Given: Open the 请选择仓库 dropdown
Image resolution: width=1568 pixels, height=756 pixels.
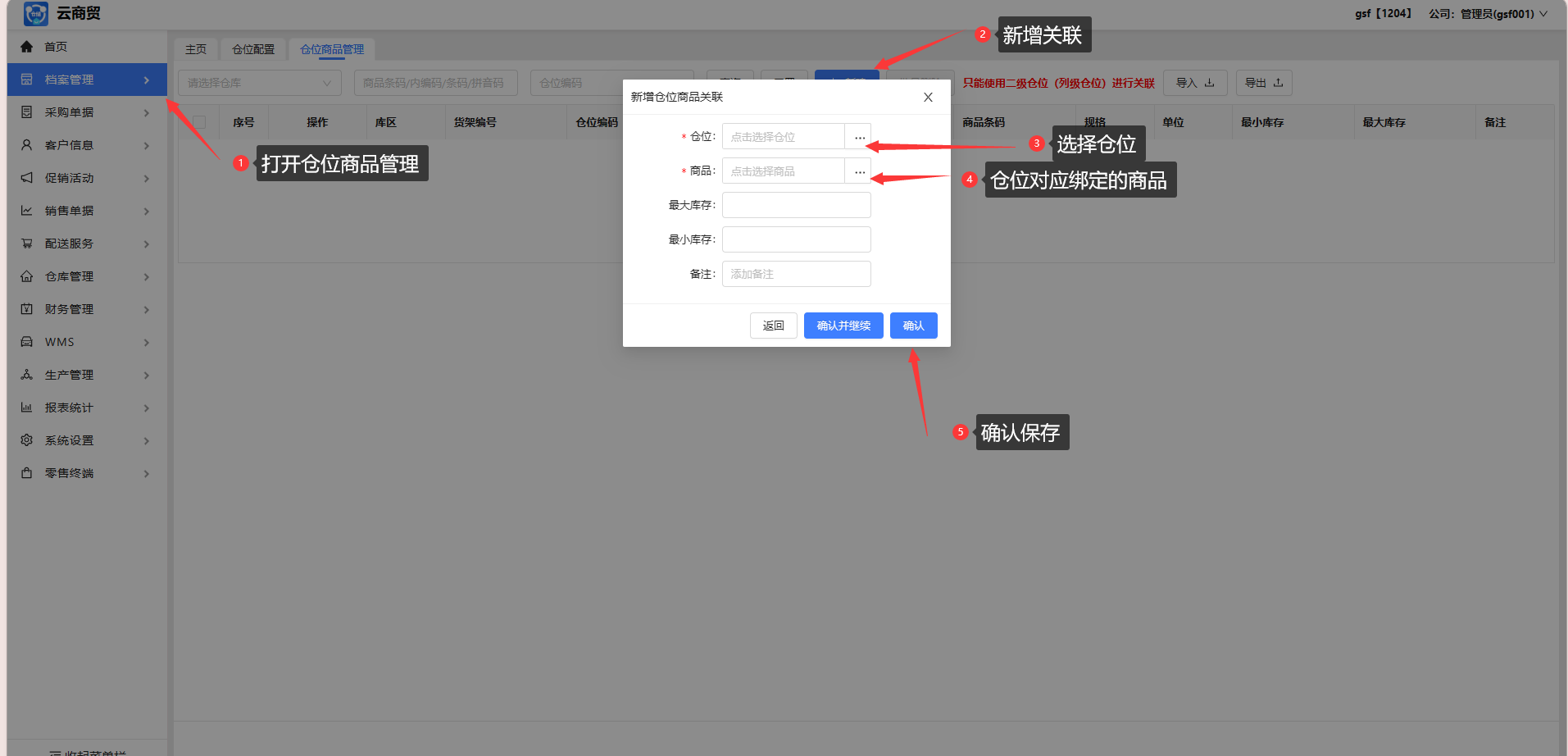Looking at the screenshot, I should point(259,83).
